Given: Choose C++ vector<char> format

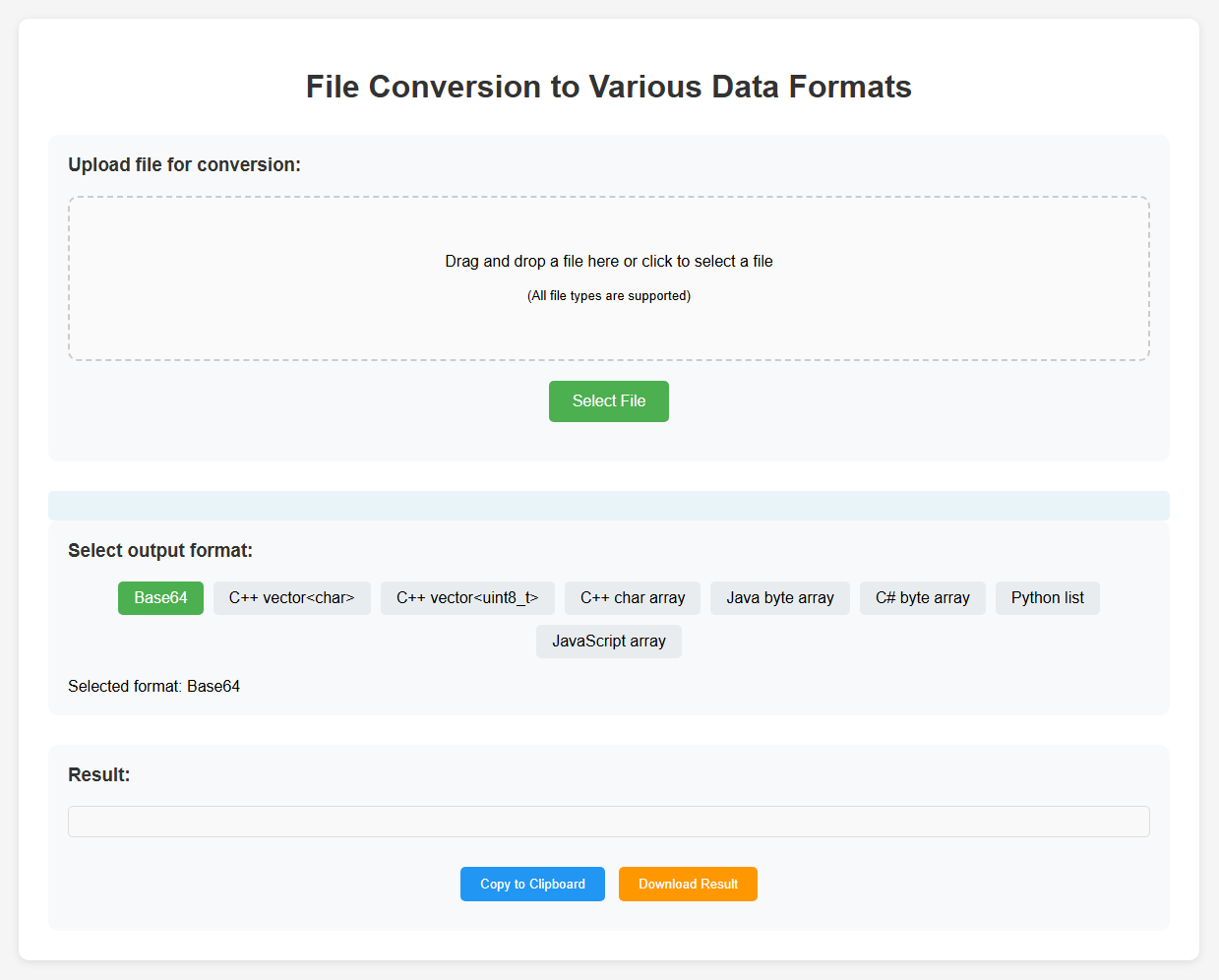Looking at the screenshot, I should [x=292, y=598].
